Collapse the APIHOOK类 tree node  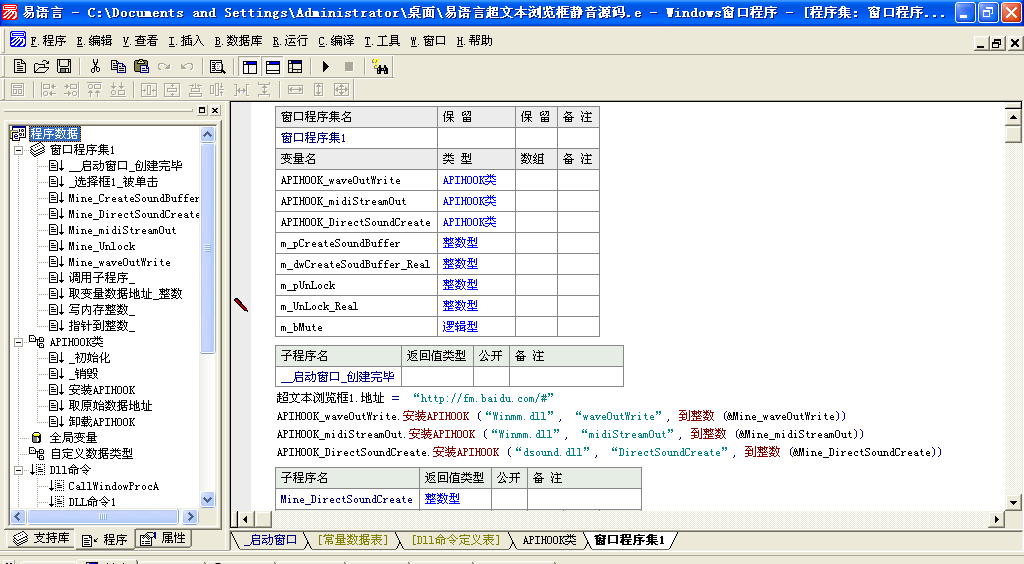point(19,342)
